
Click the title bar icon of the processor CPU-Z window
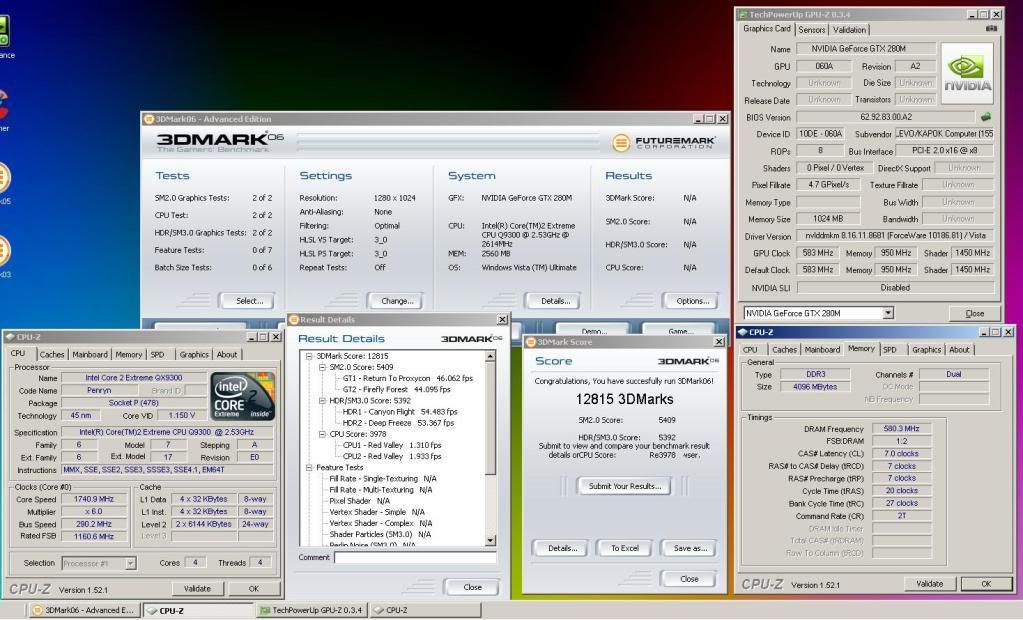coord(9,337)
